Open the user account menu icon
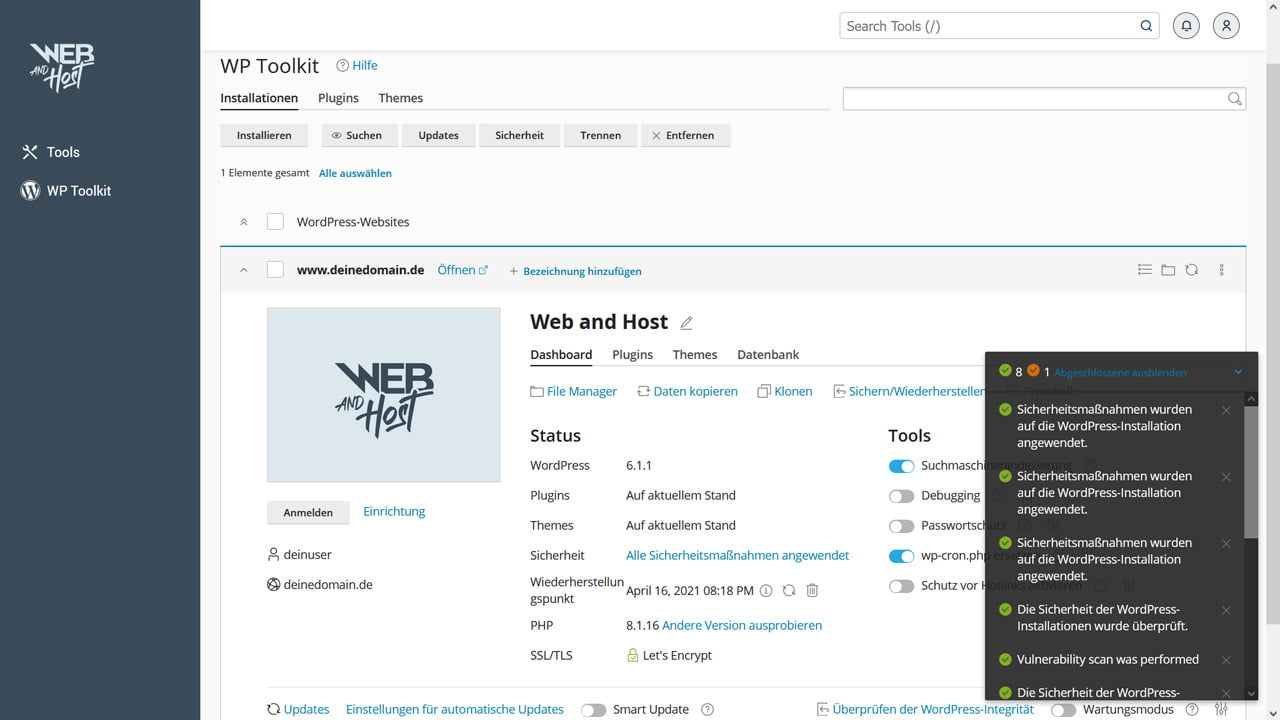 1226,26
